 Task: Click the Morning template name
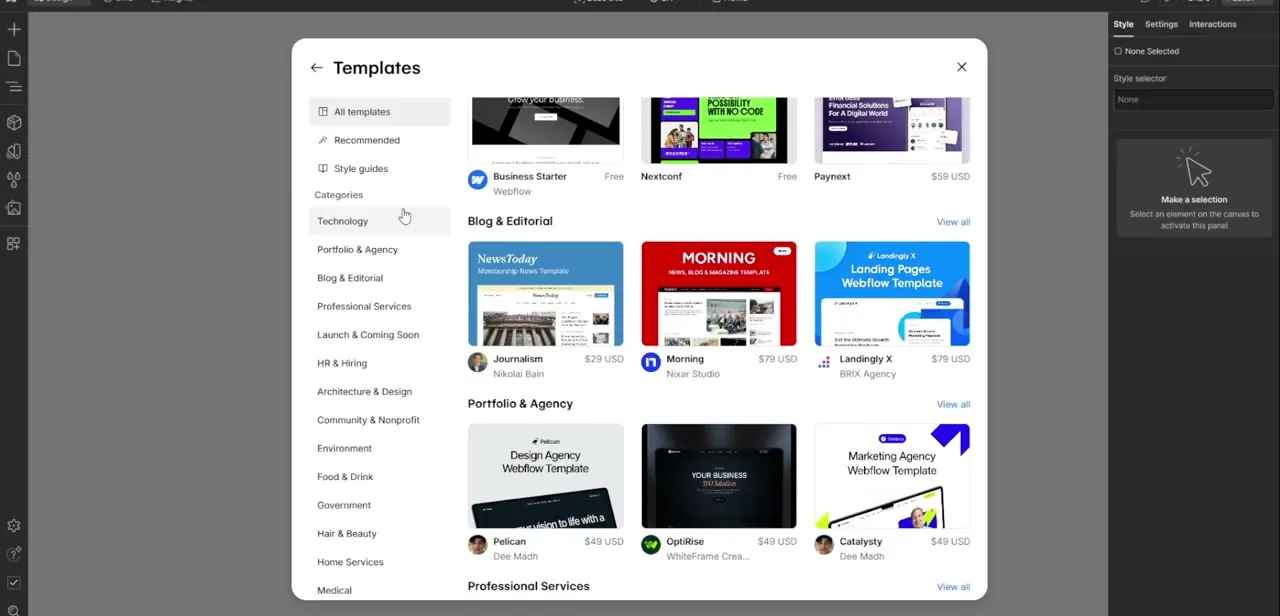click(x=685, y=359)
